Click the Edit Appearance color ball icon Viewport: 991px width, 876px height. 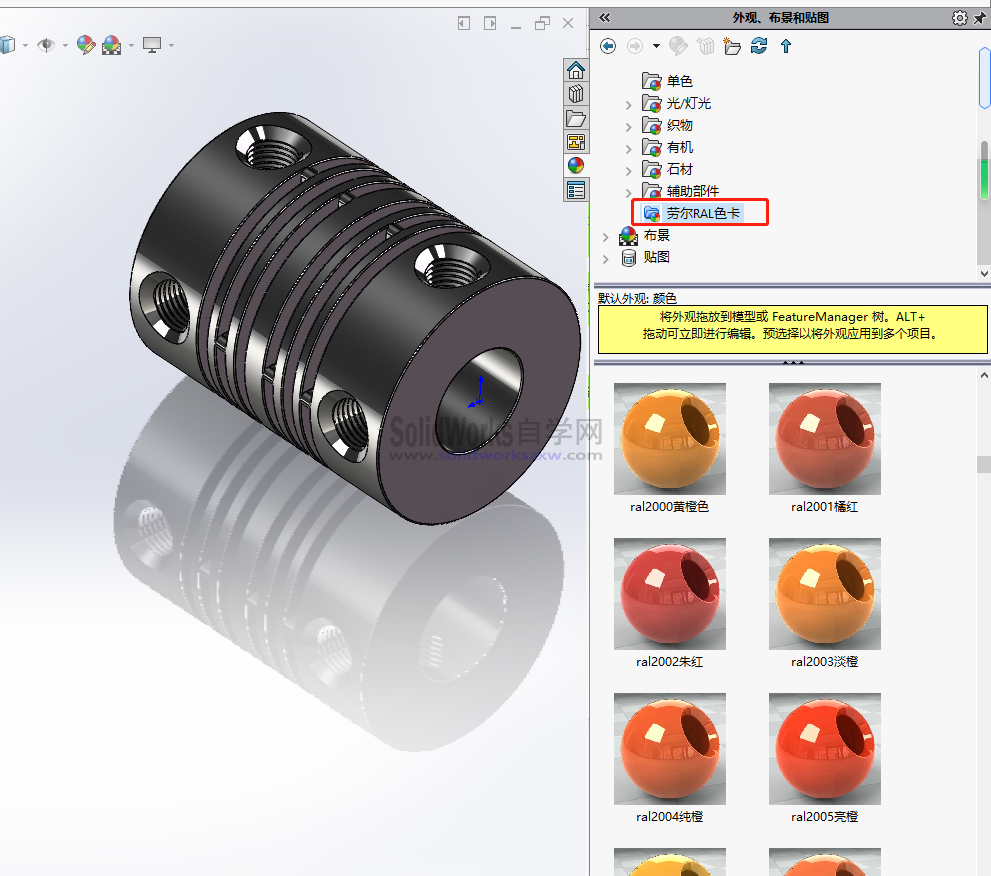[86, 45]
